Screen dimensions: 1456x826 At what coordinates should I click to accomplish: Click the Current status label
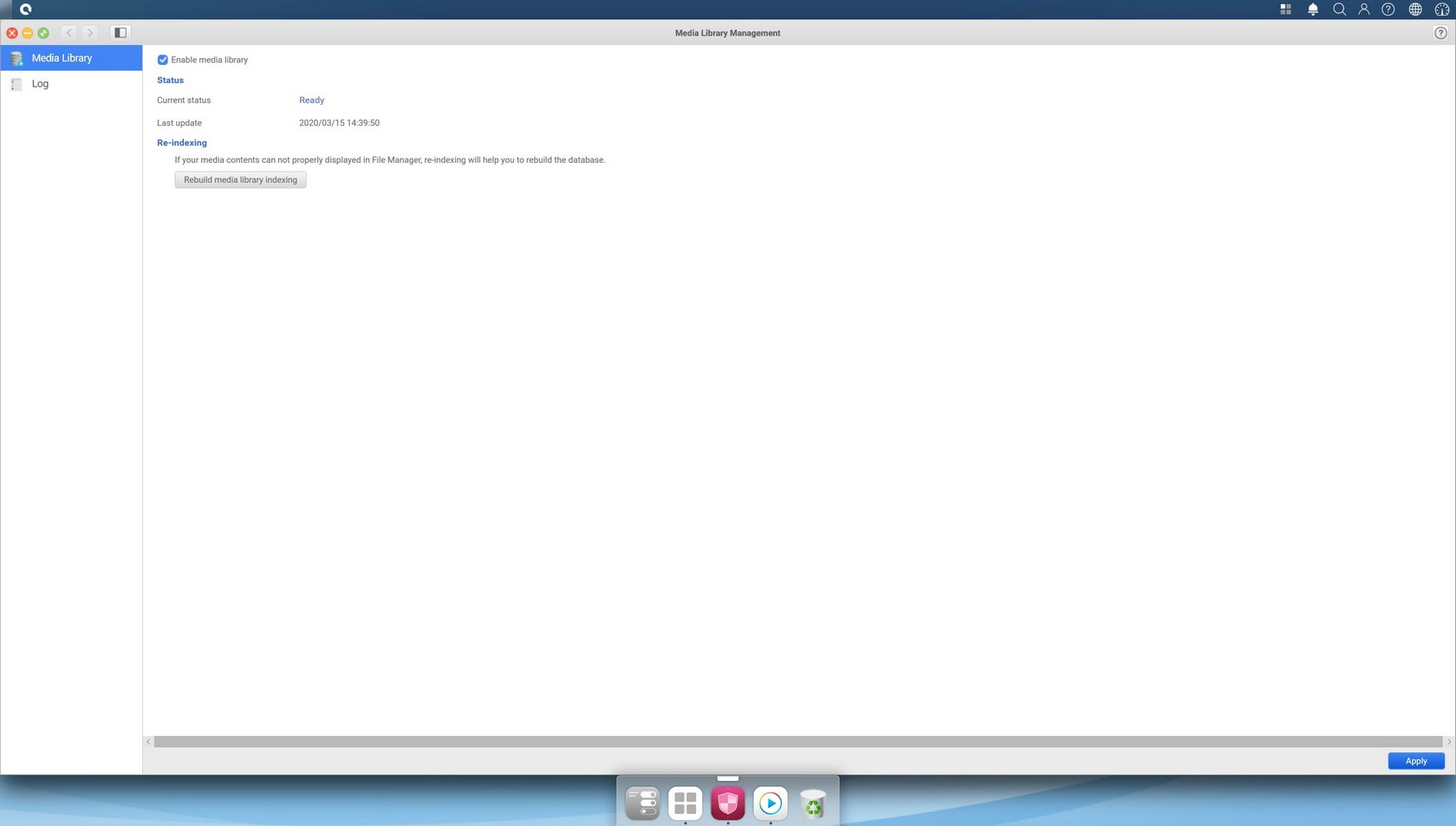point(184,101)
